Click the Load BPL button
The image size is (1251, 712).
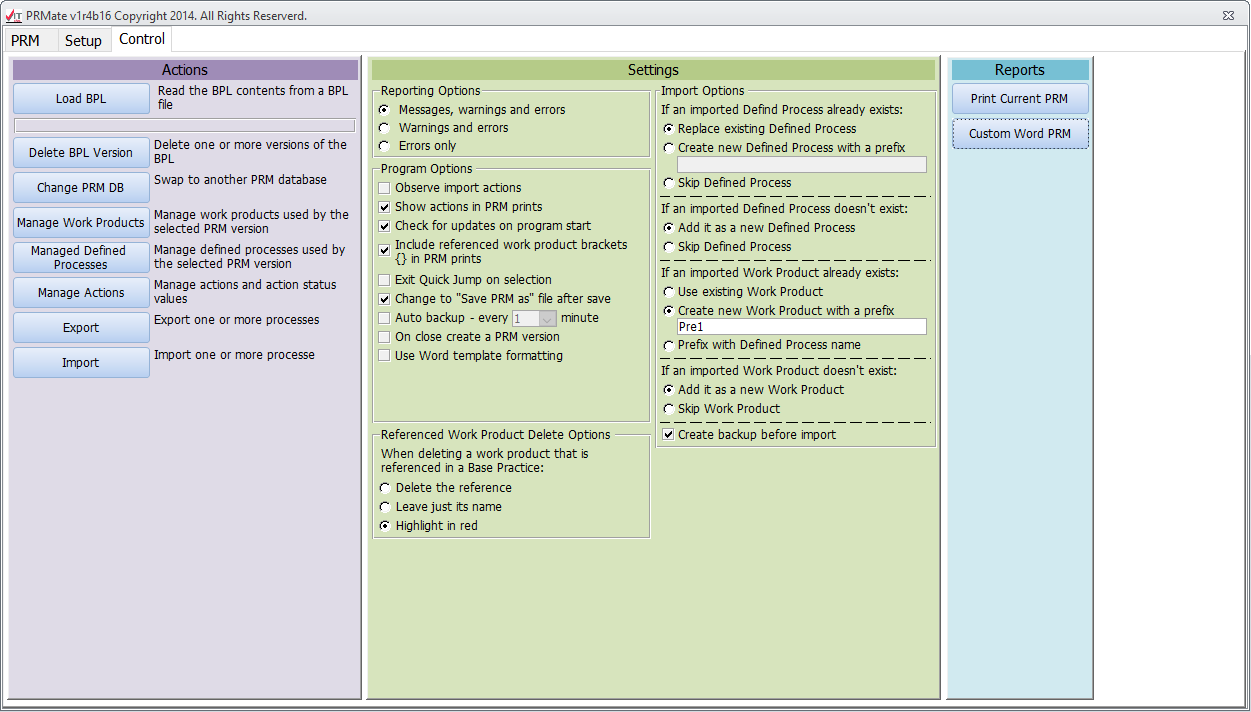(81, 99)
